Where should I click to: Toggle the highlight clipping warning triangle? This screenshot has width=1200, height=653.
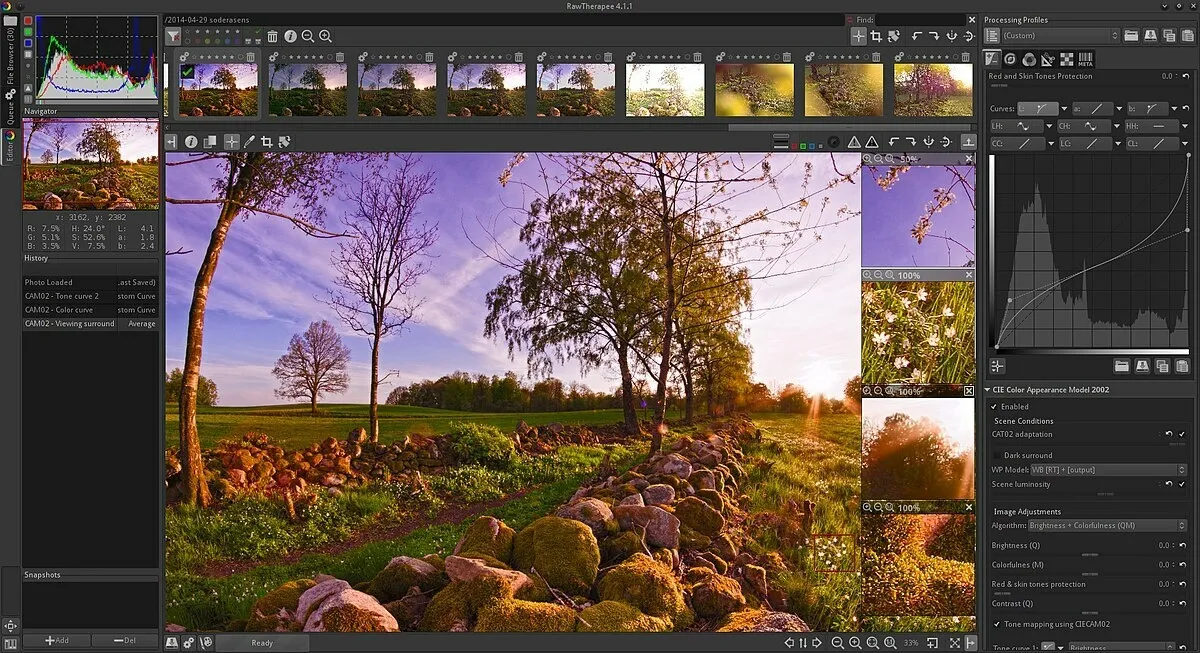[x=856, y=142]
